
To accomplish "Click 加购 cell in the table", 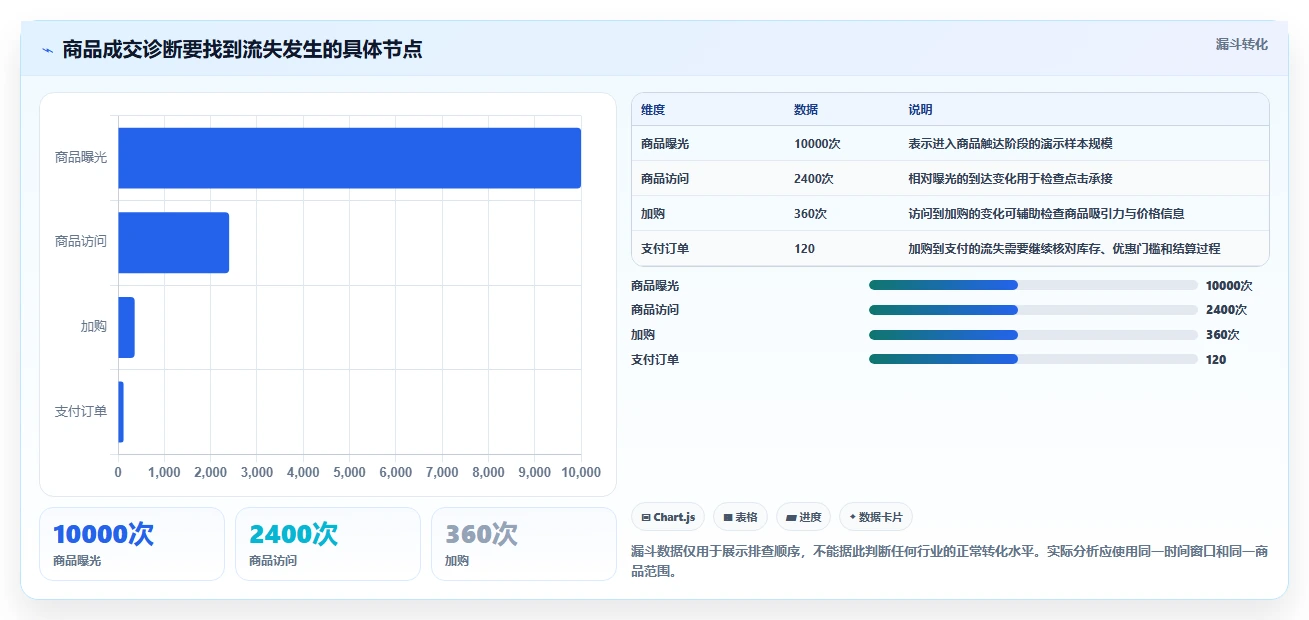I will [653, 214].
